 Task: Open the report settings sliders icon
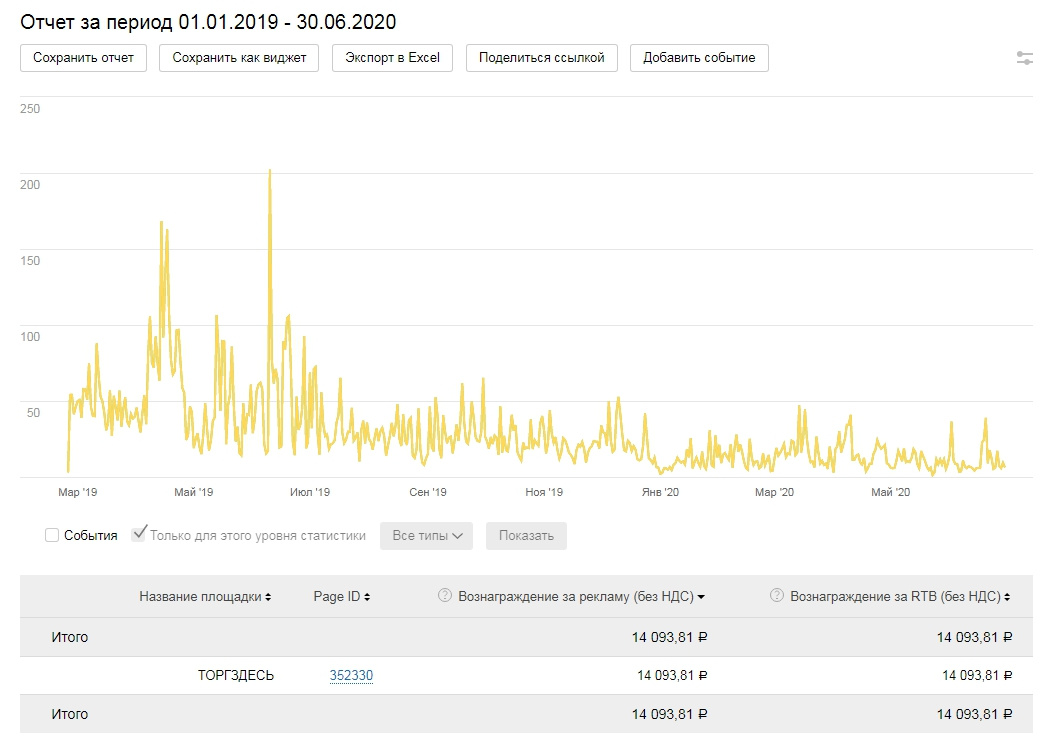(x=1024, y=58)
